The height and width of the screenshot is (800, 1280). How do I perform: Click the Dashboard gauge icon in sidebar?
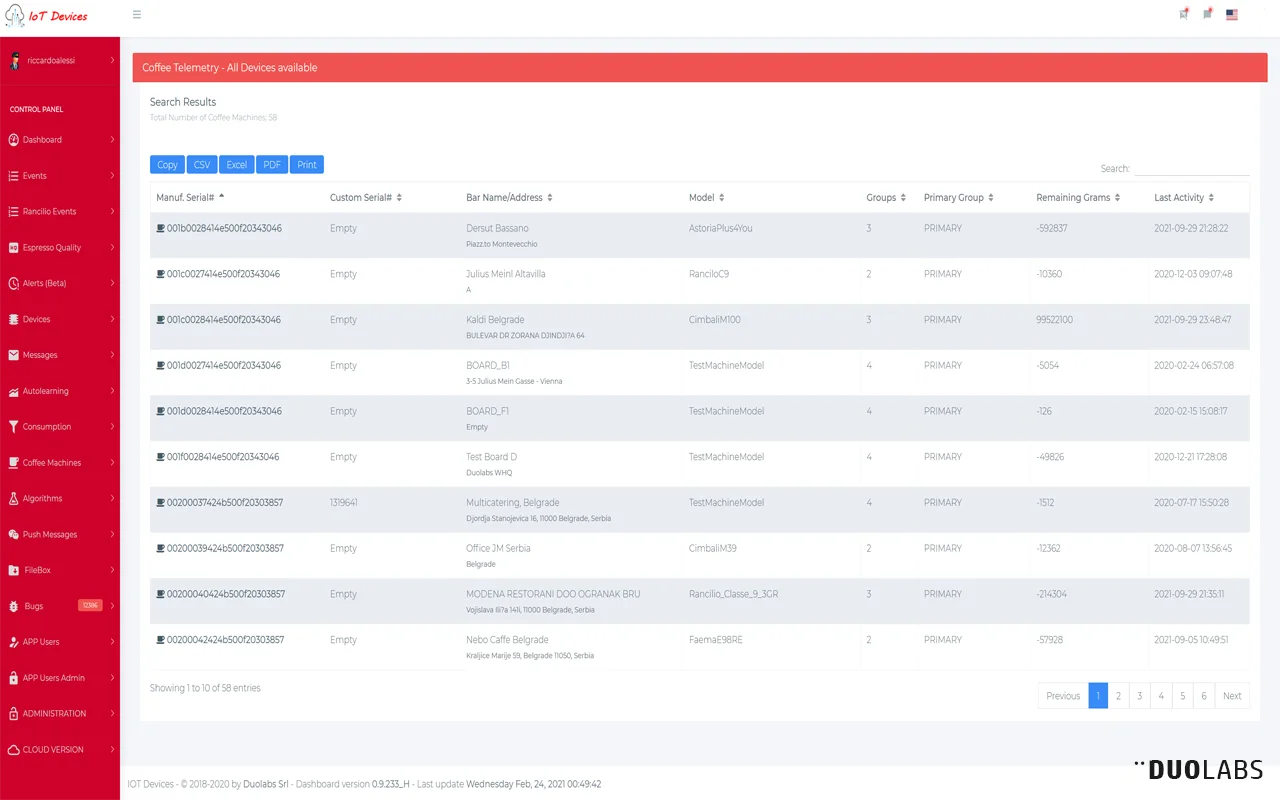click(14, 140)
